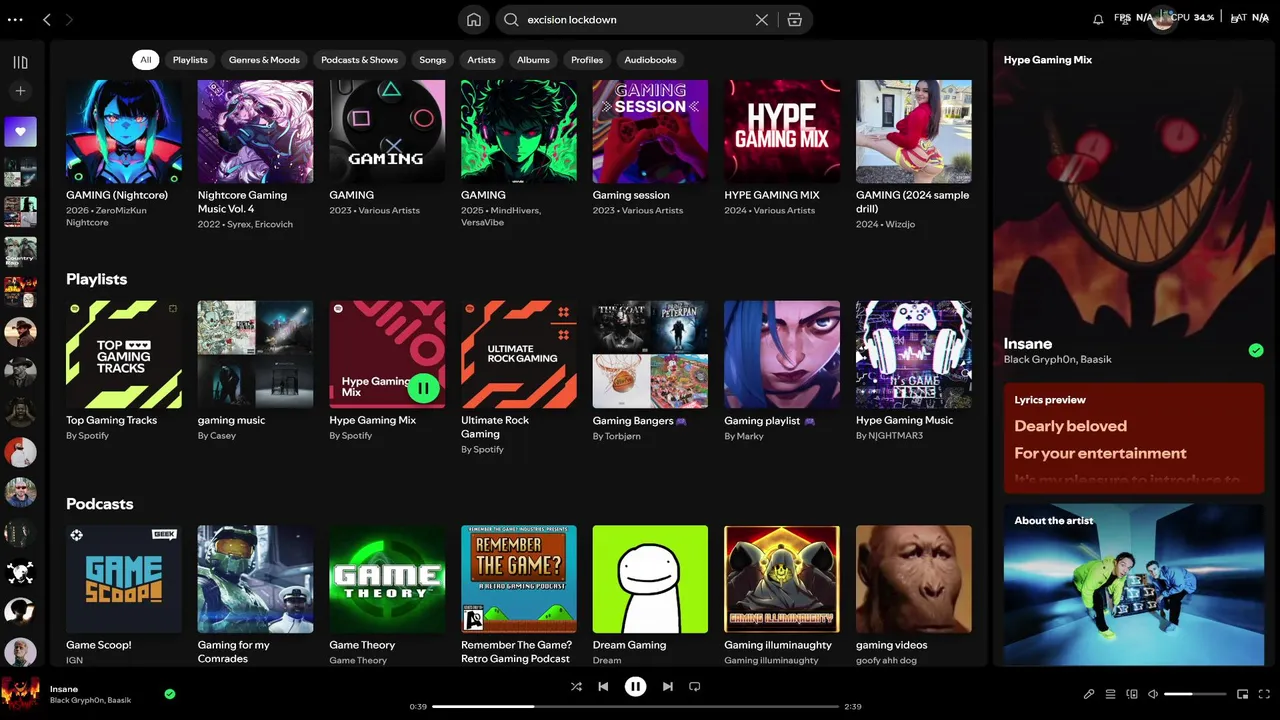This screenshot has width=1280, height=720.
Task: Mute volume speaker icon
Action: point(1153,694)
